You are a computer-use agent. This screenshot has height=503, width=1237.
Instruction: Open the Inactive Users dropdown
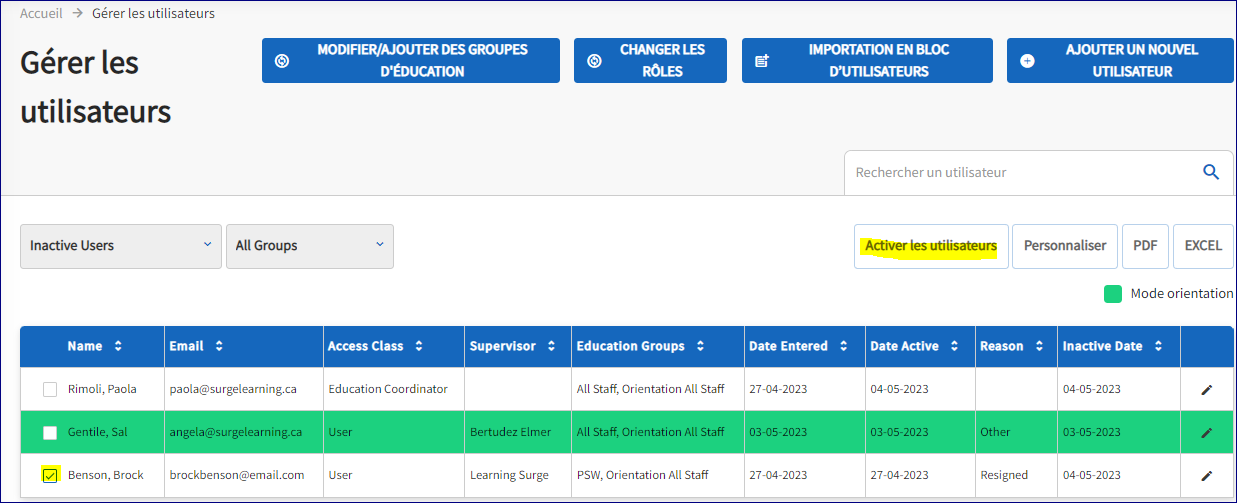121,246
